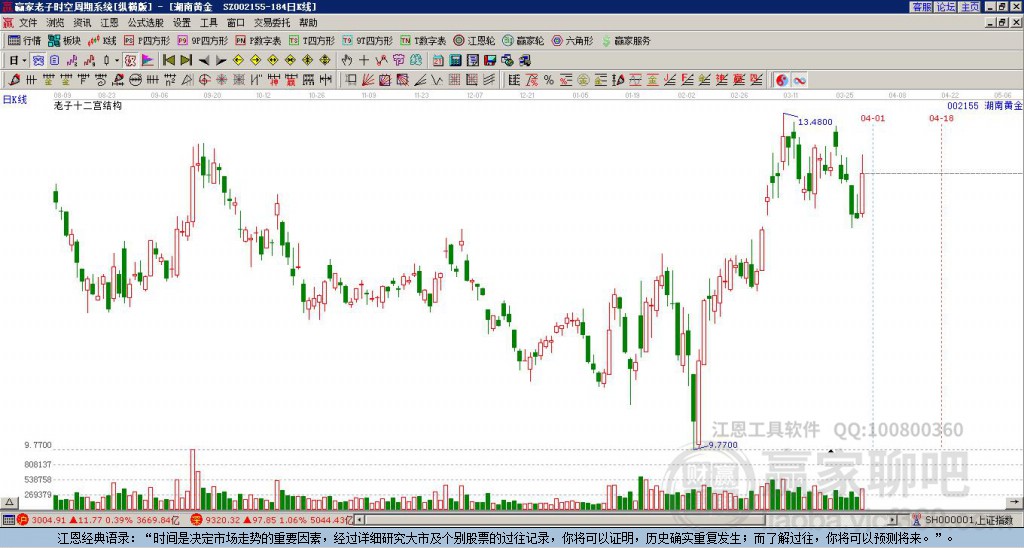1024x548 pixels.
Task: Open the 文件 menu
Action: (x=28, y=23)
